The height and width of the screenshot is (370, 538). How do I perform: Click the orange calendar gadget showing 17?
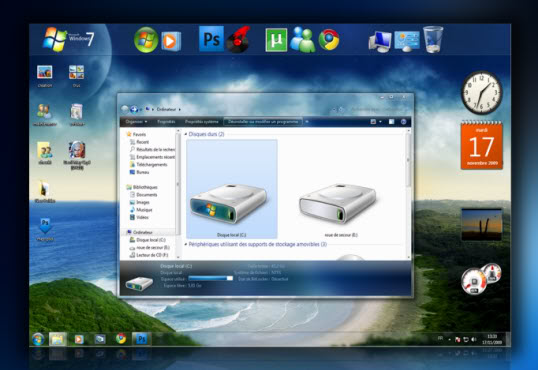(482, 145)
